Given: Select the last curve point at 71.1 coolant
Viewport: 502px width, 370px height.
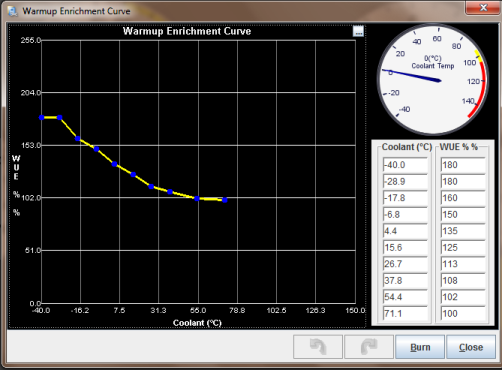Looking at the screenshot, I should point(225,200).
